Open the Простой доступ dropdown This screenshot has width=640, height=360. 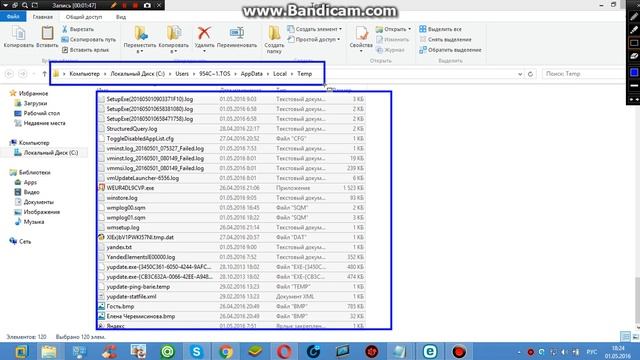coord(313,39)
